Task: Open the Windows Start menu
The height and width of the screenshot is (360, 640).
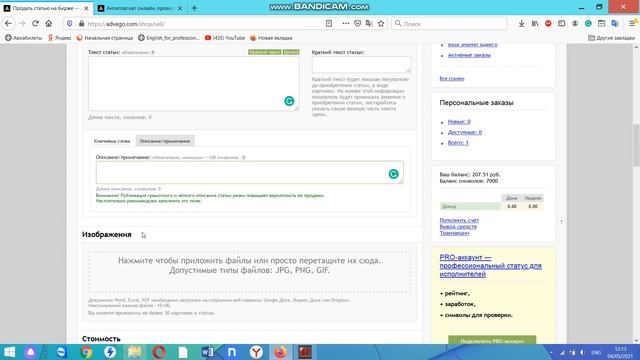Action: (9, 352)
